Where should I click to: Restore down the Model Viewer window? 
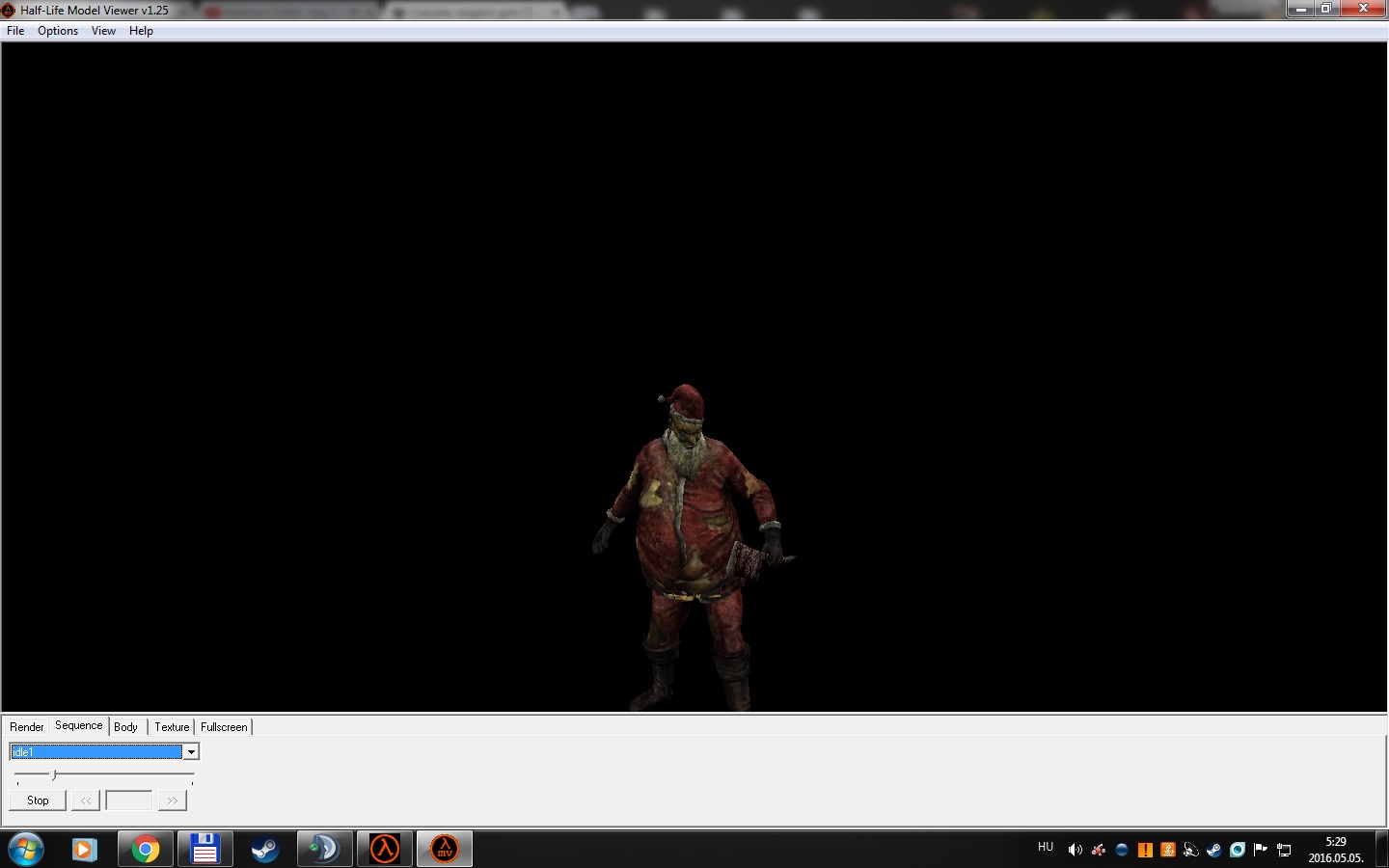pos(1326,9)
